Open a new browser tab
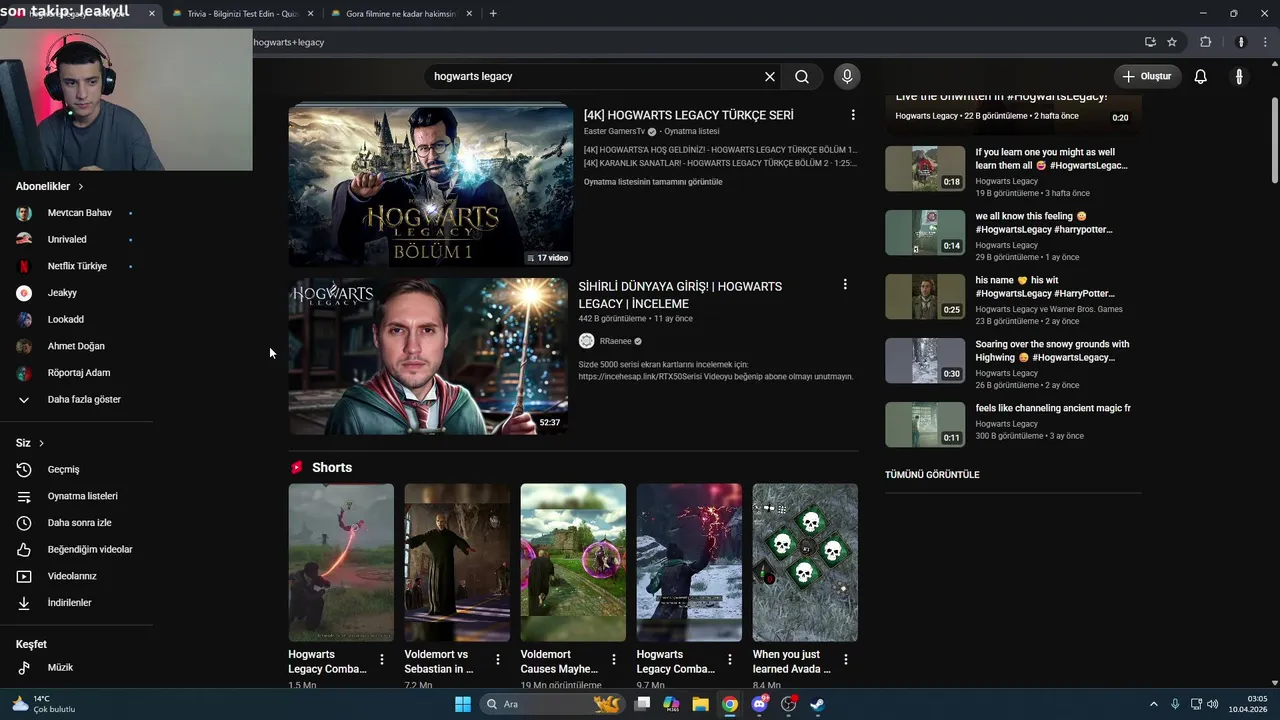This screenshot has height=720, width=1280. point(493,13)
